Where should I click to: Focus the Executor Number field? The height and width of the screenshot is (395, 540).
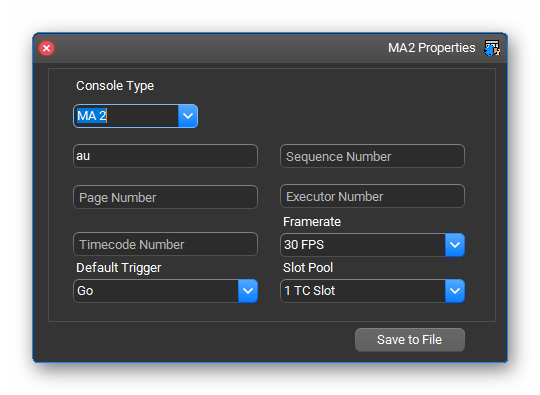pos(372,196)
